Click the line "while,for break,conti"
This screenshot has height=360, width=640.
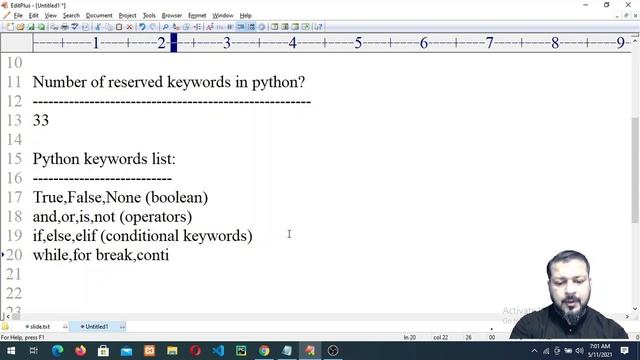(x=101, y=255)
